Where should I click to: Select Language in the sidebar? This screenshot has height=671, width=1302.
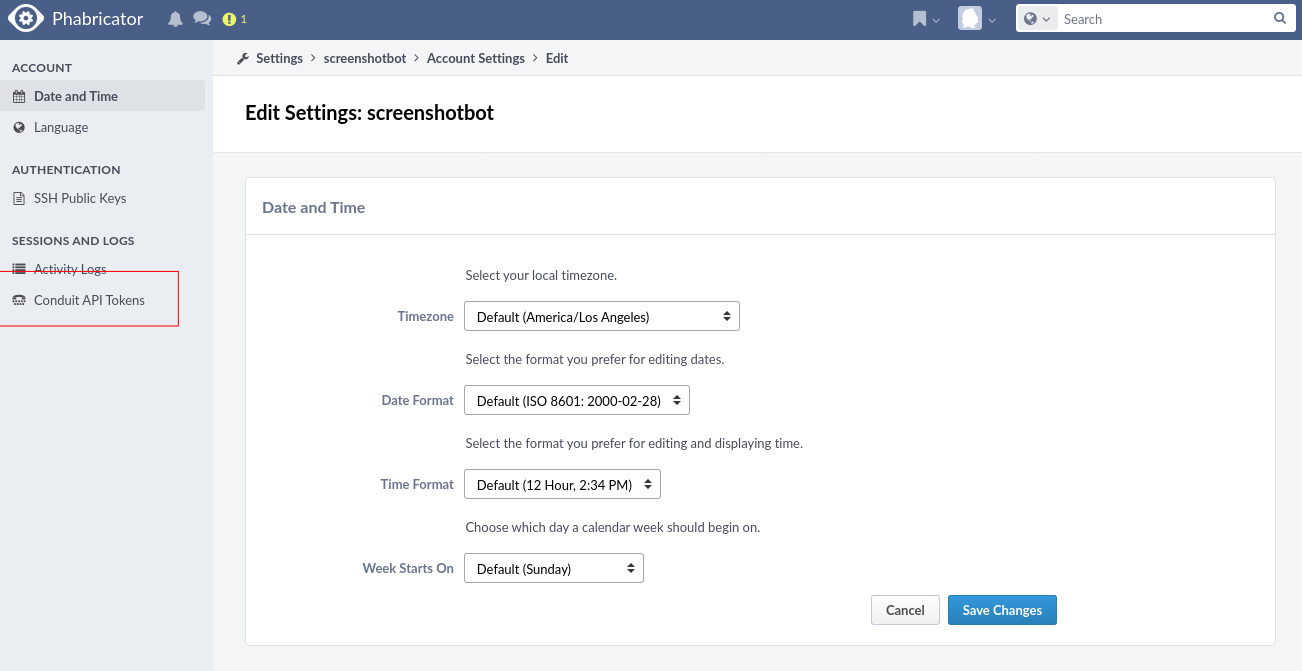[x=61, y=128]
